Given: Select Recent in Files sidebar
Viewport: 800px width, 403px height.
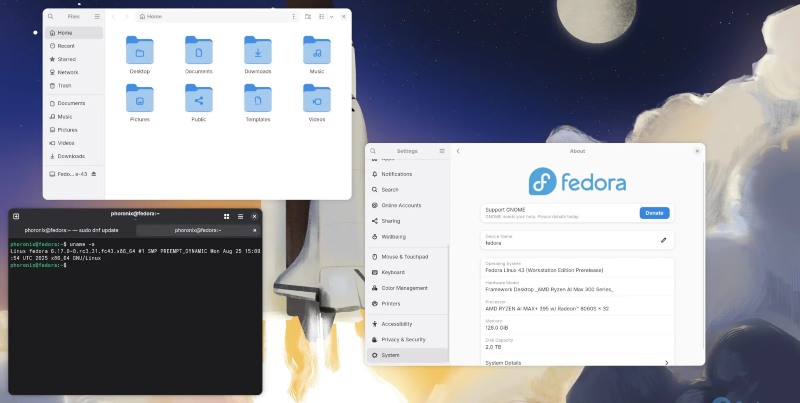Looking at the screenshot, I should 74,46.
